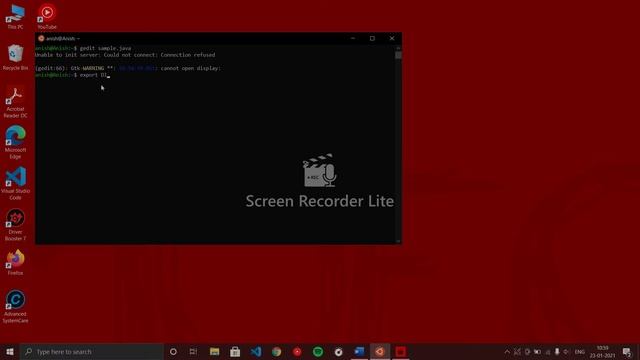Open the red square recorder taskbar app
Screen dimensions: 640x360
tap(400, 351)
